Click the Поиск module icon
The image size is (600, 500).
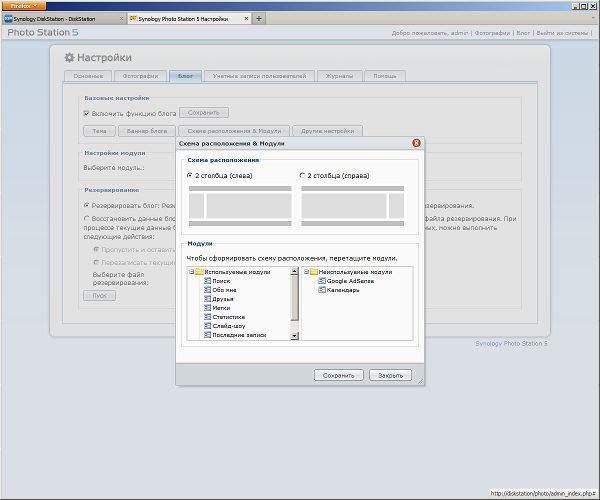coord(207,281)
